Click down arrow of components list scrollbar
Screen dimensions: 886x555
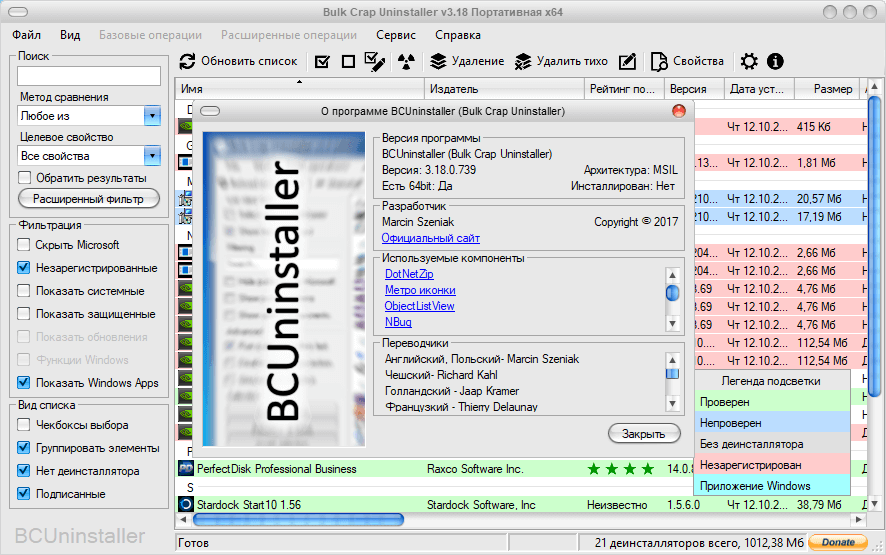click(672, 324)
